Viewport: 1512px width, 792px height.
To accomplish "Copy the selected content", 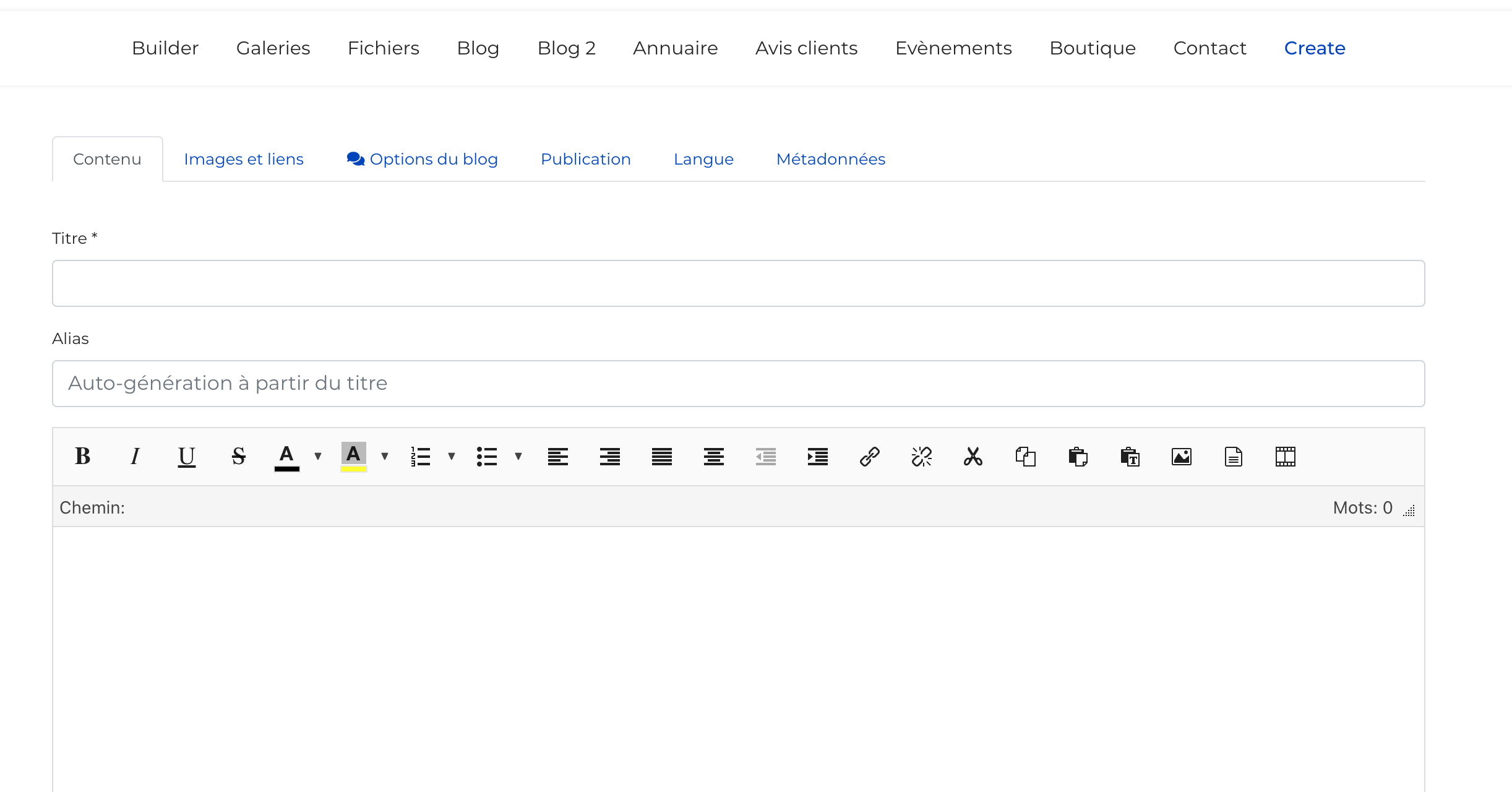I will click(1025, 457).
